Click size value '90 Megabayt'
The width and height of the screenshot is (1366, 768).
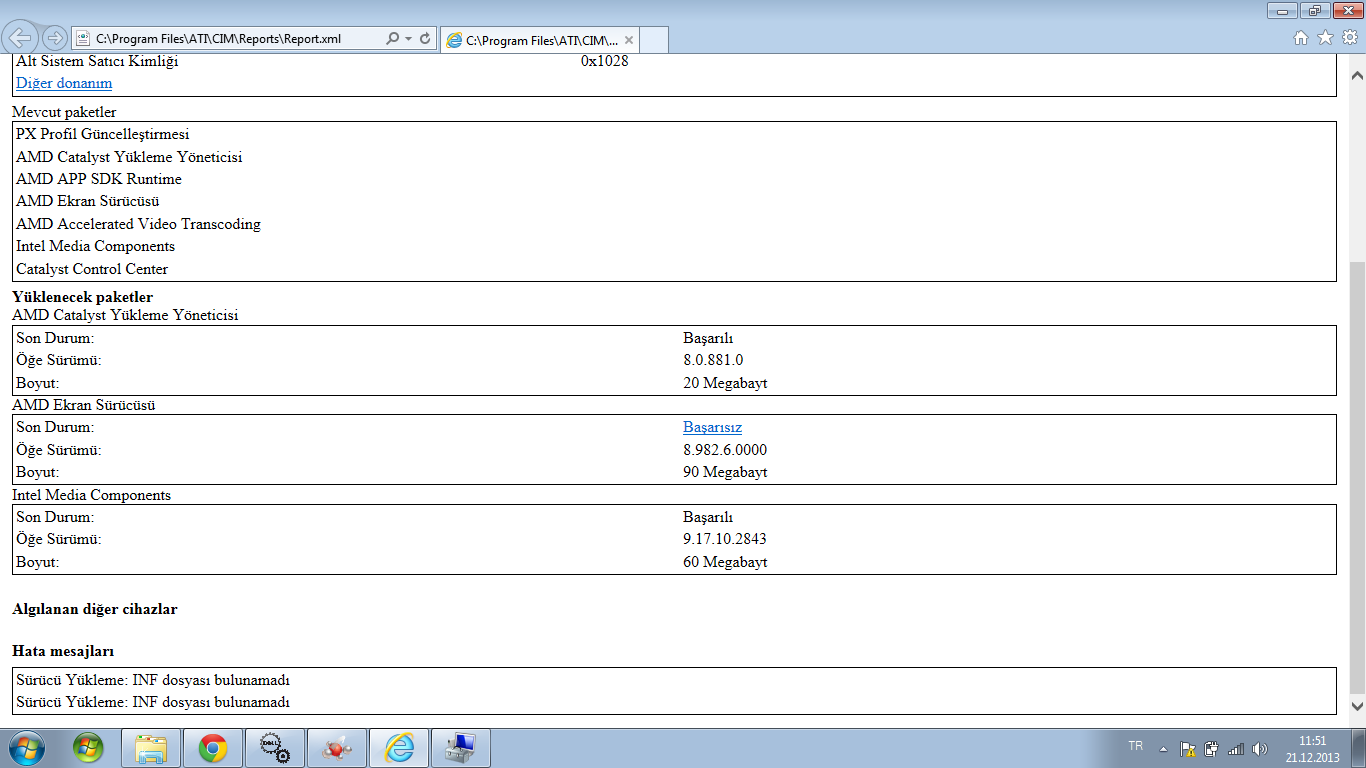[x=725, y=472]
